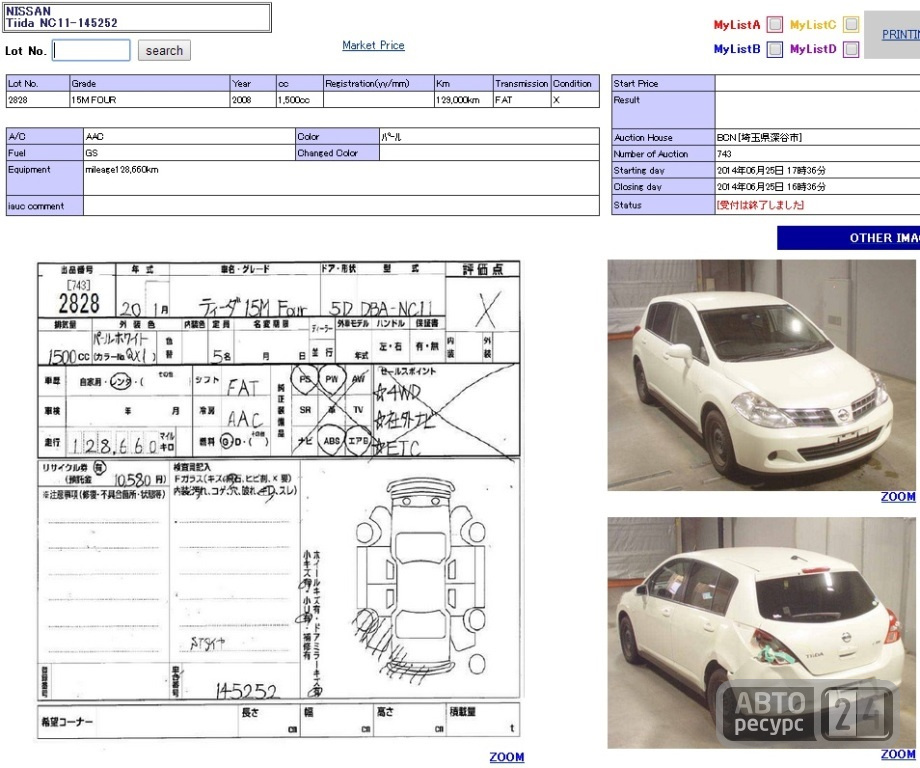The image size is (920, 768).
Task: Select the Condition value X
Action: [575, 100]
